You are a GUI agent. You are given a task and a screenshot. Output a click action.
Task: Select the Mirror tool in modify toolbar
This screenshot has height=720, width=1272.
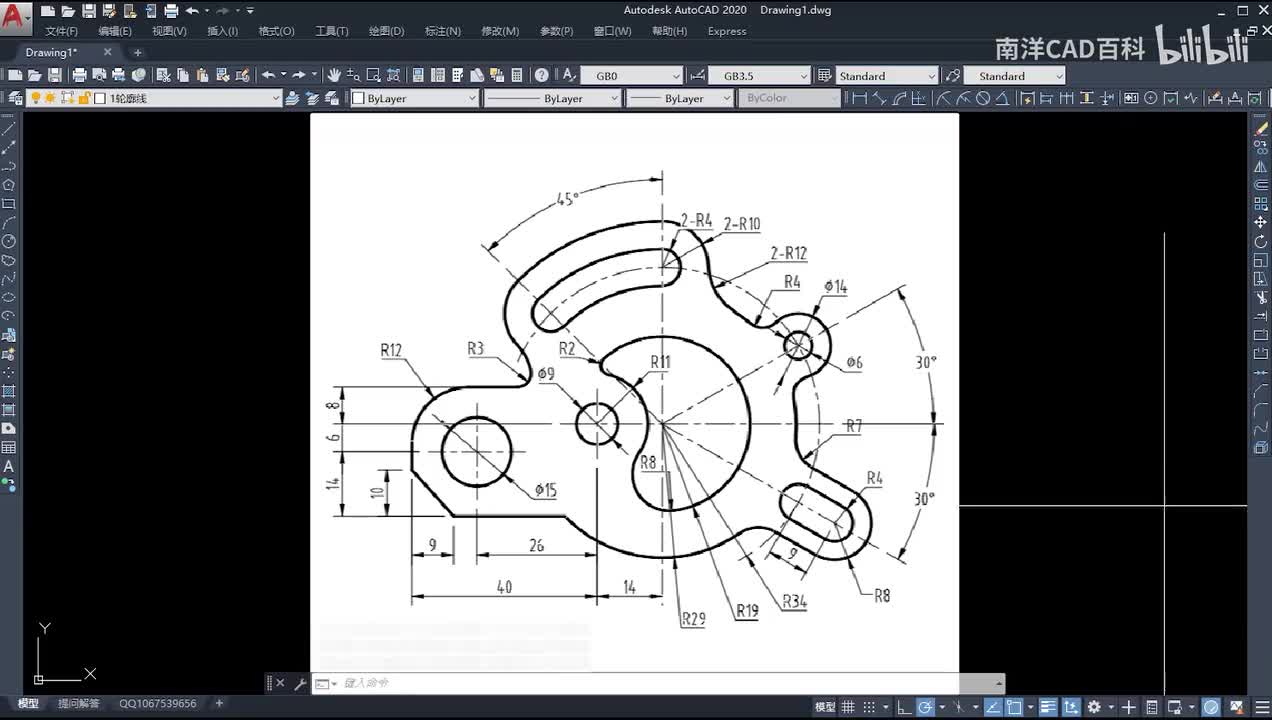coord(1261,166)
